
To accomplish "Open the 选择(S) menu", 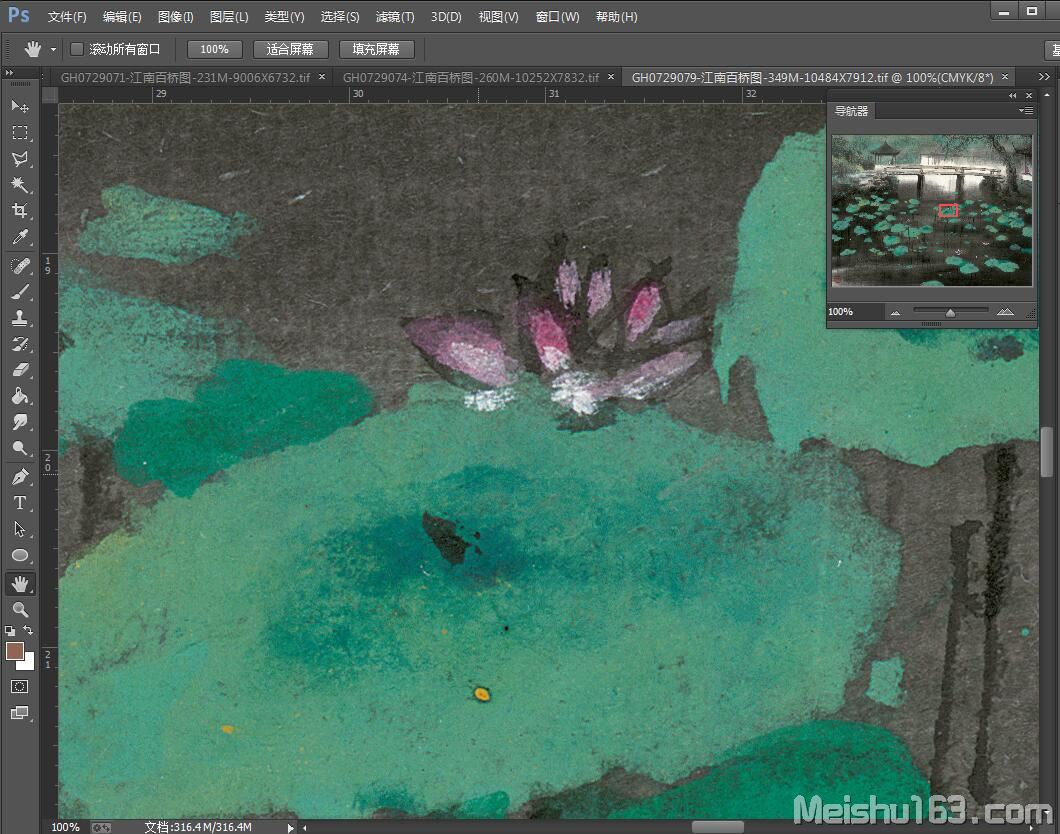I will point(339,17).
